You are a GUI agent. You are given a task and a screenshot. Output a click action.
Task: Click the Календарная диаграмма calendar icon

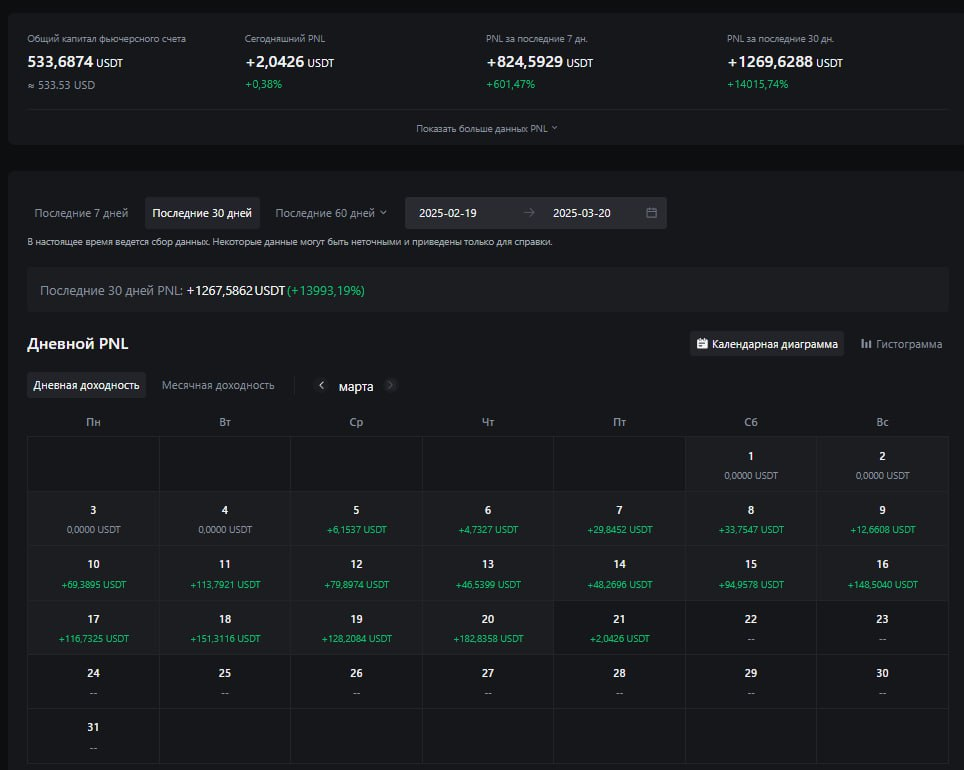tap(703, 344)
